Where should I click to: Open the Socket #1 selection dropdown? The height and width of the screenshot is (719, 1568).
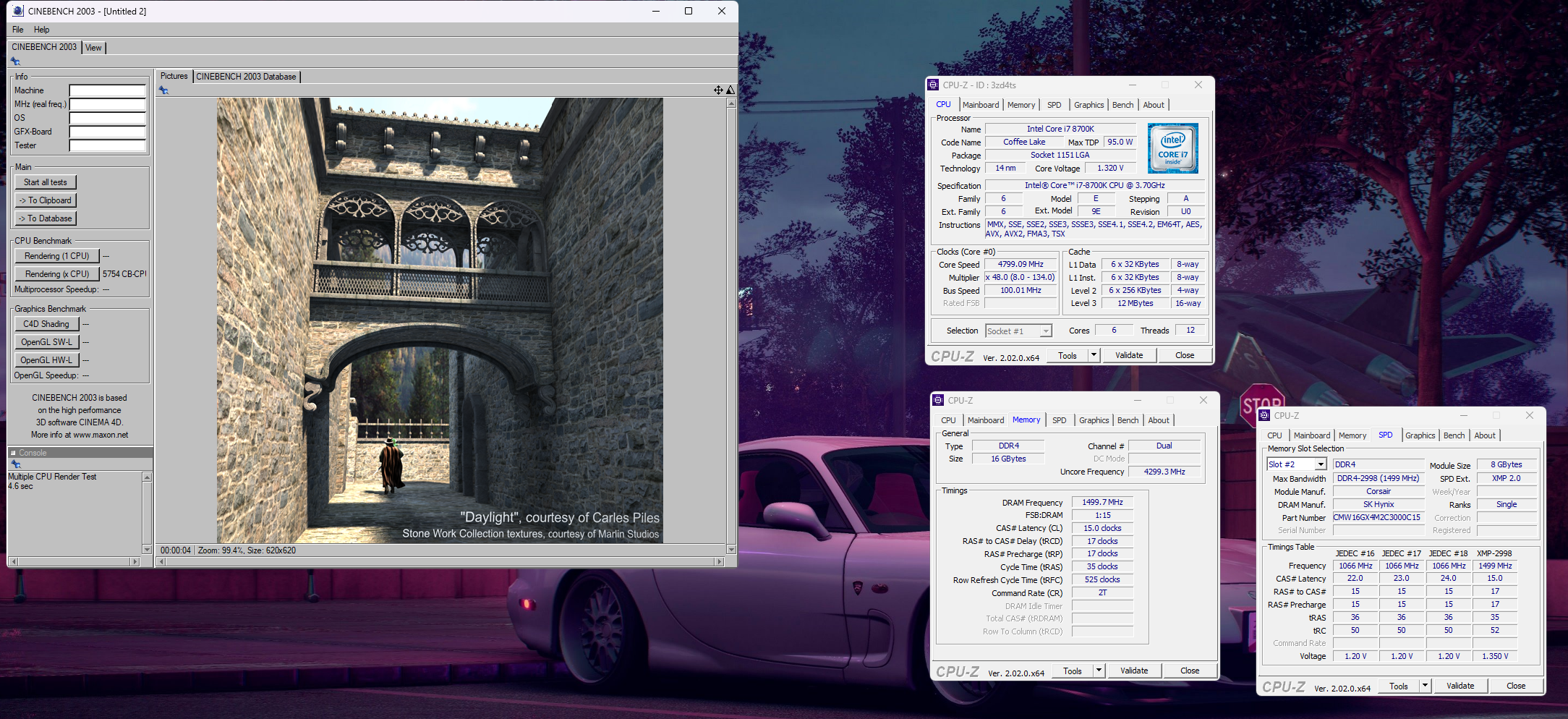coord(1045,331)
